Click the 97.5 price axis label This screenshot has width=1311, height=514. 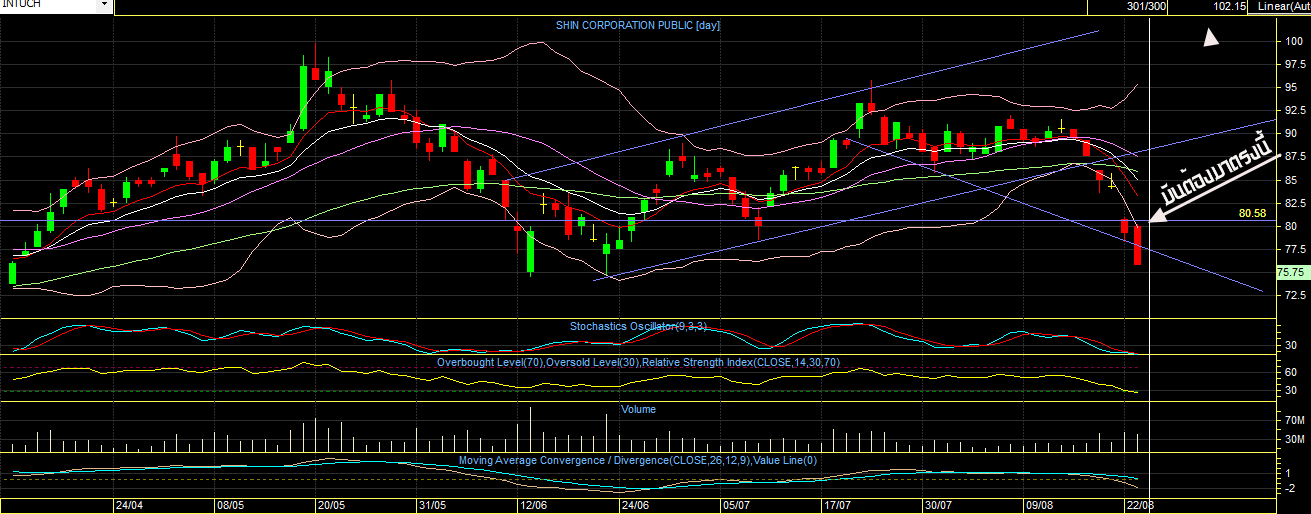coord(1297,64)
